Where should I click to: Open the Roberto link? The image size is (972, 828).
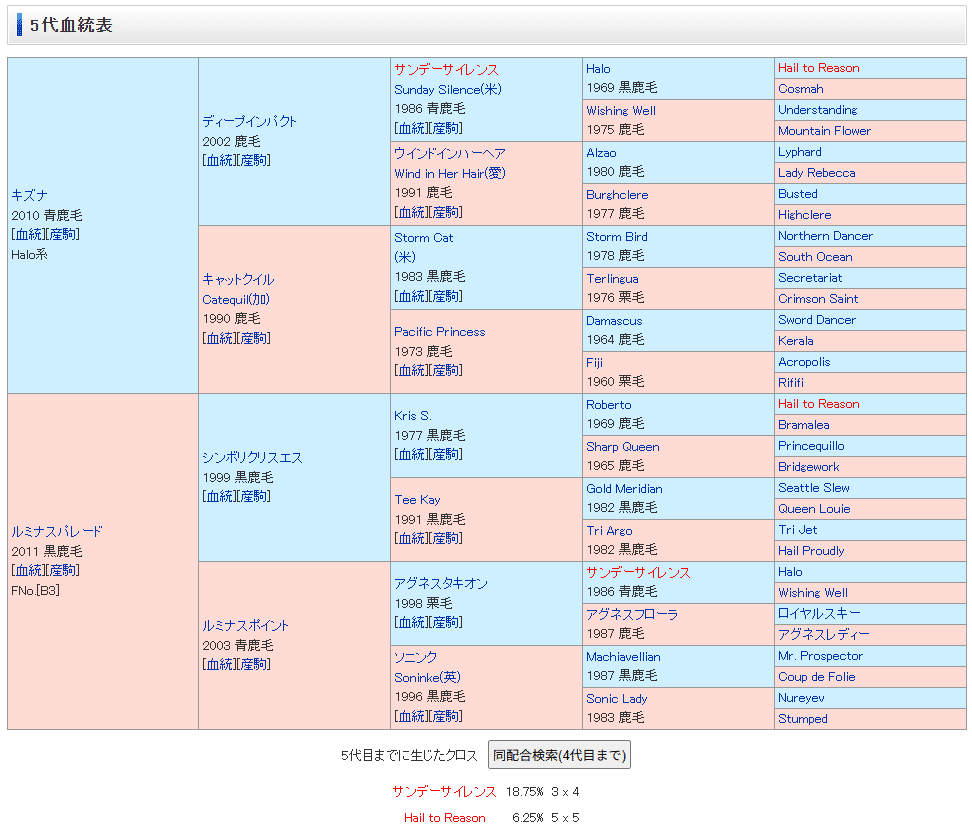pos(609,405)
